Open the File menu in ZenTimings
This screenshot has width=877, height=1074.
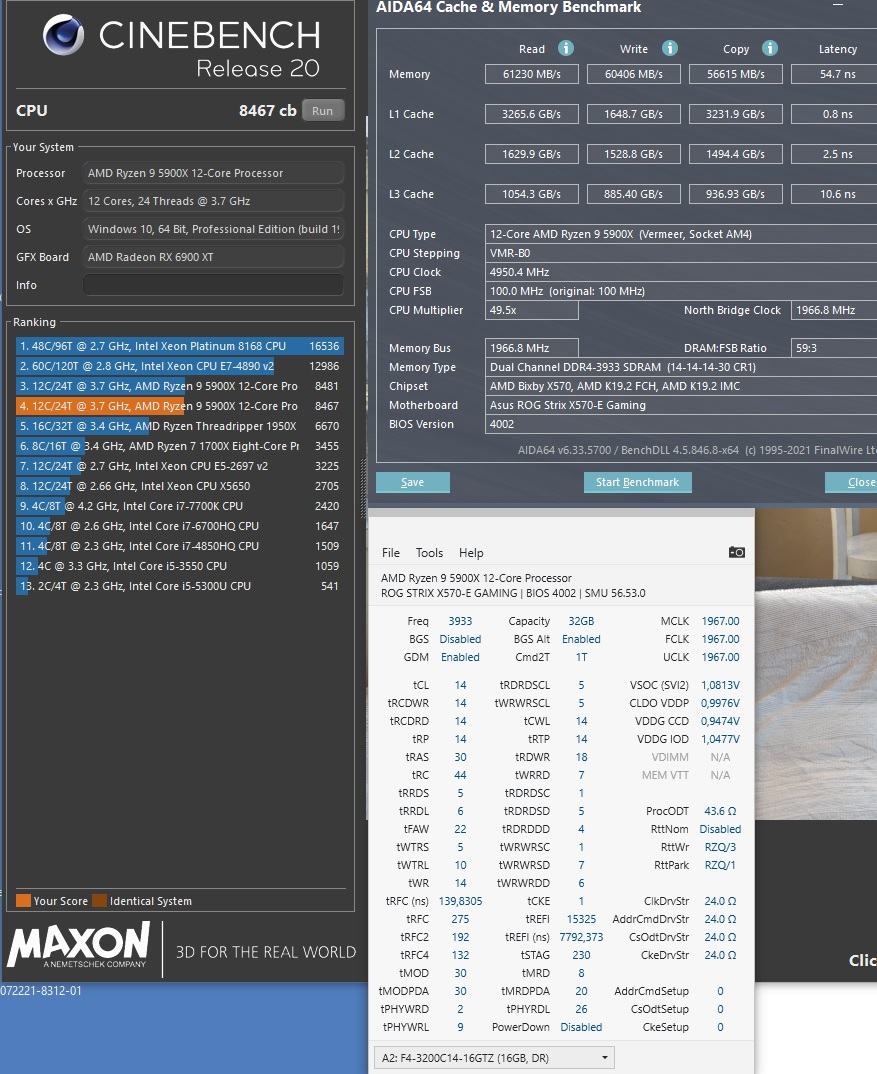tap(391, 553)
